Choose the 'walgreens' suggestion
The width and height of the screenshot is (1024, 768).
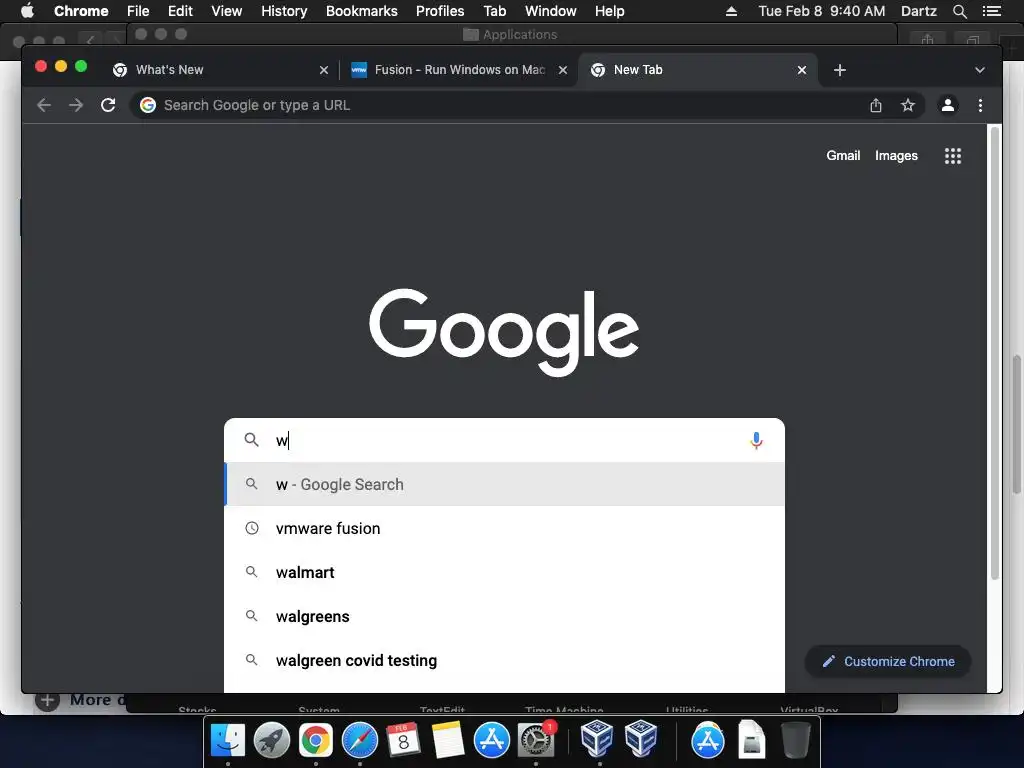coord(504,616)
